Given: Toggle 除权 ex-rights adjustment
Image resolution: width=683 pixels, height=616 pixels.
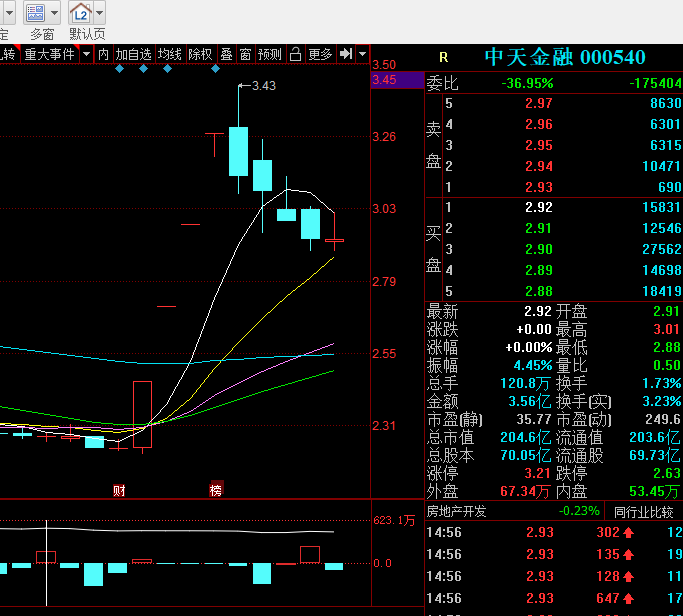Looking at the screenshot, I should click(x=200, y=54).
